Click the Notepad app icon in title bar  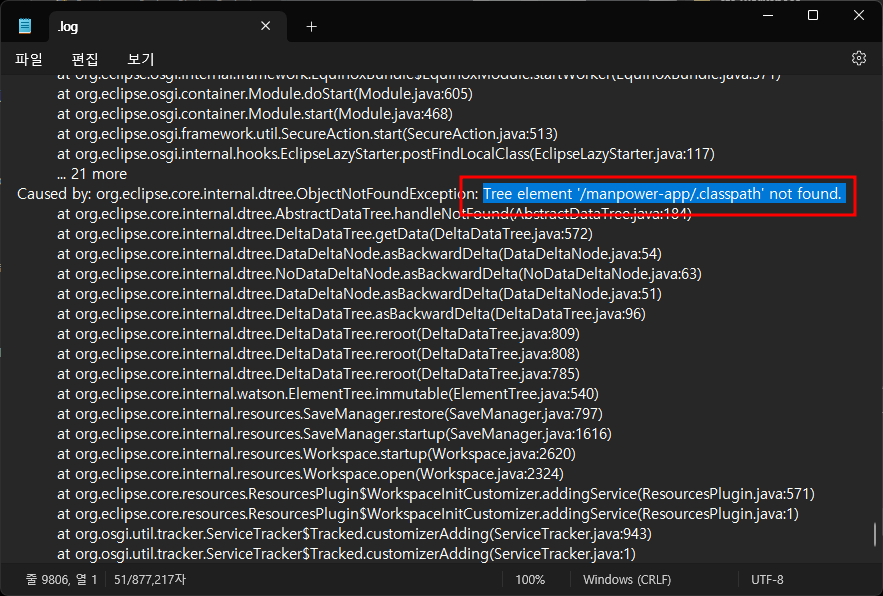click(x=25, y=26)
